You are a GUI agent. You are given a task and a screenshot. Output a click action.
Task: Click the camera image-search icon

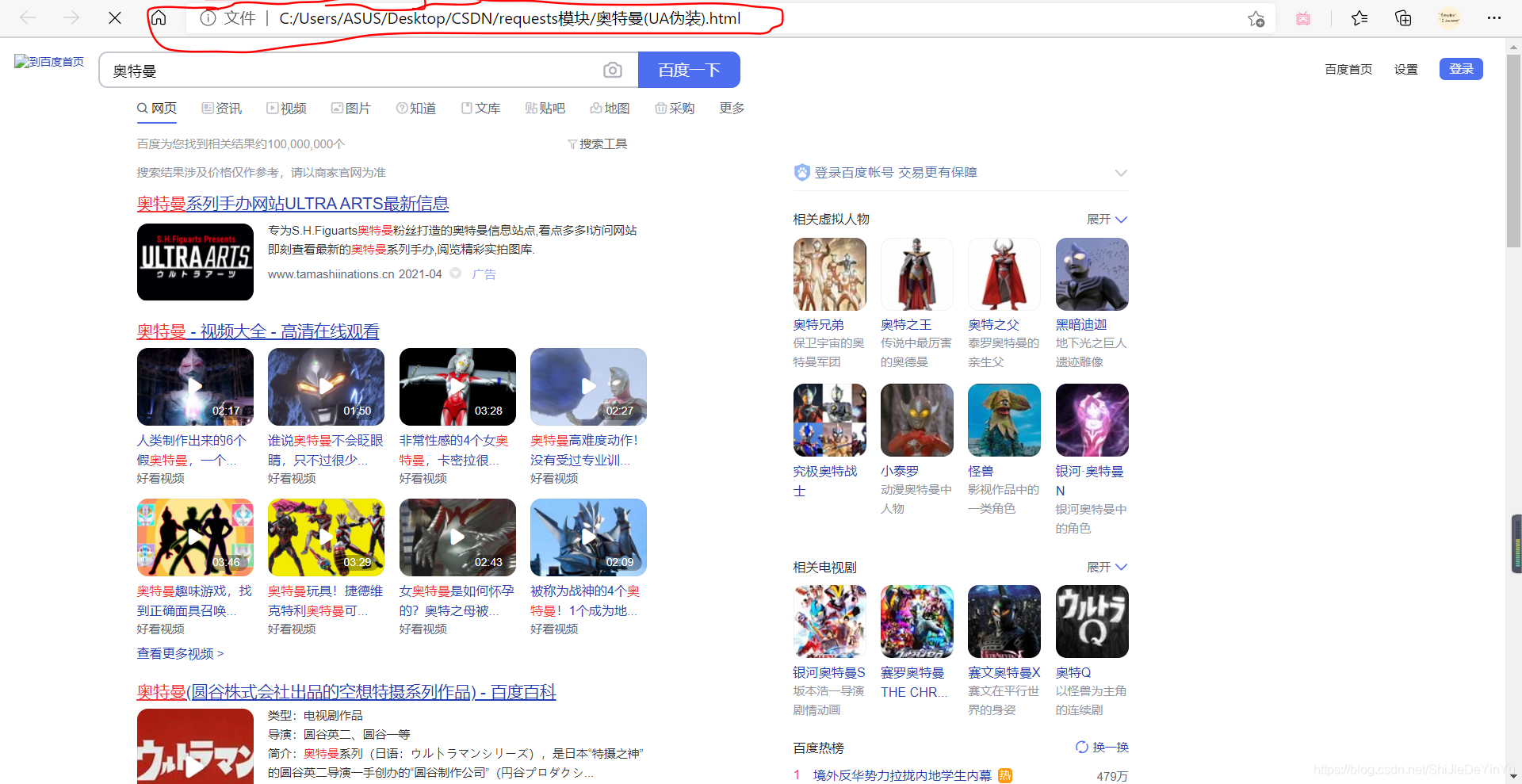pos(613,70)
